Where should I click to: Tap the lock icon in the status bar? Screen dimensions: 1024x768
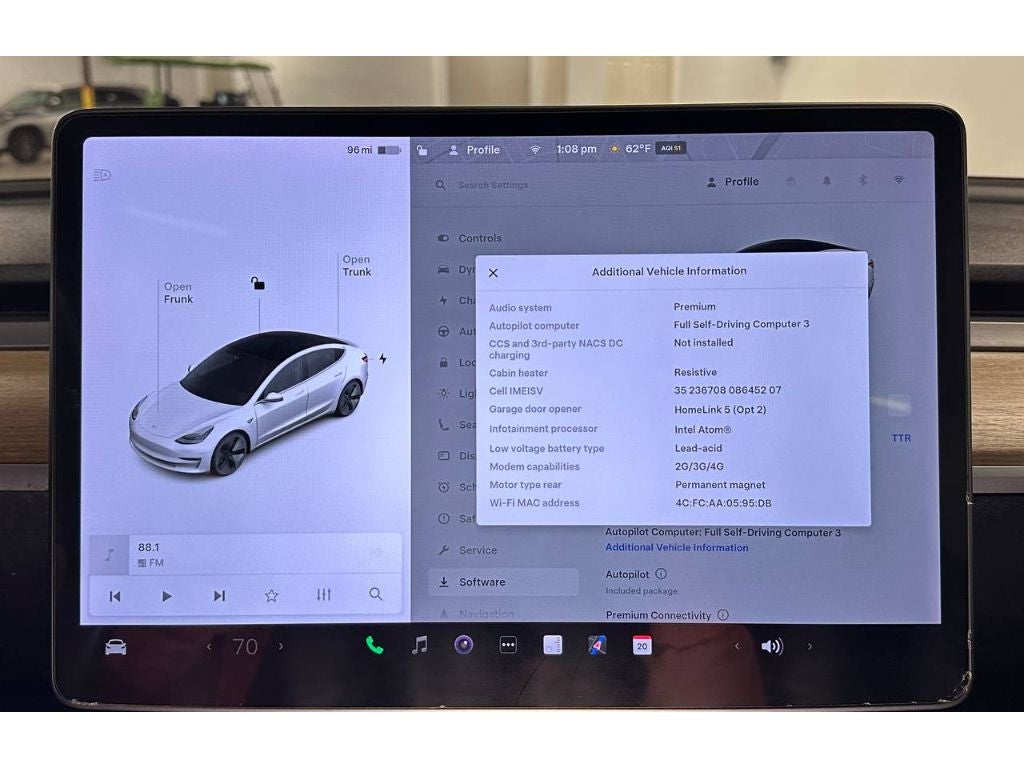click(421, 148)
